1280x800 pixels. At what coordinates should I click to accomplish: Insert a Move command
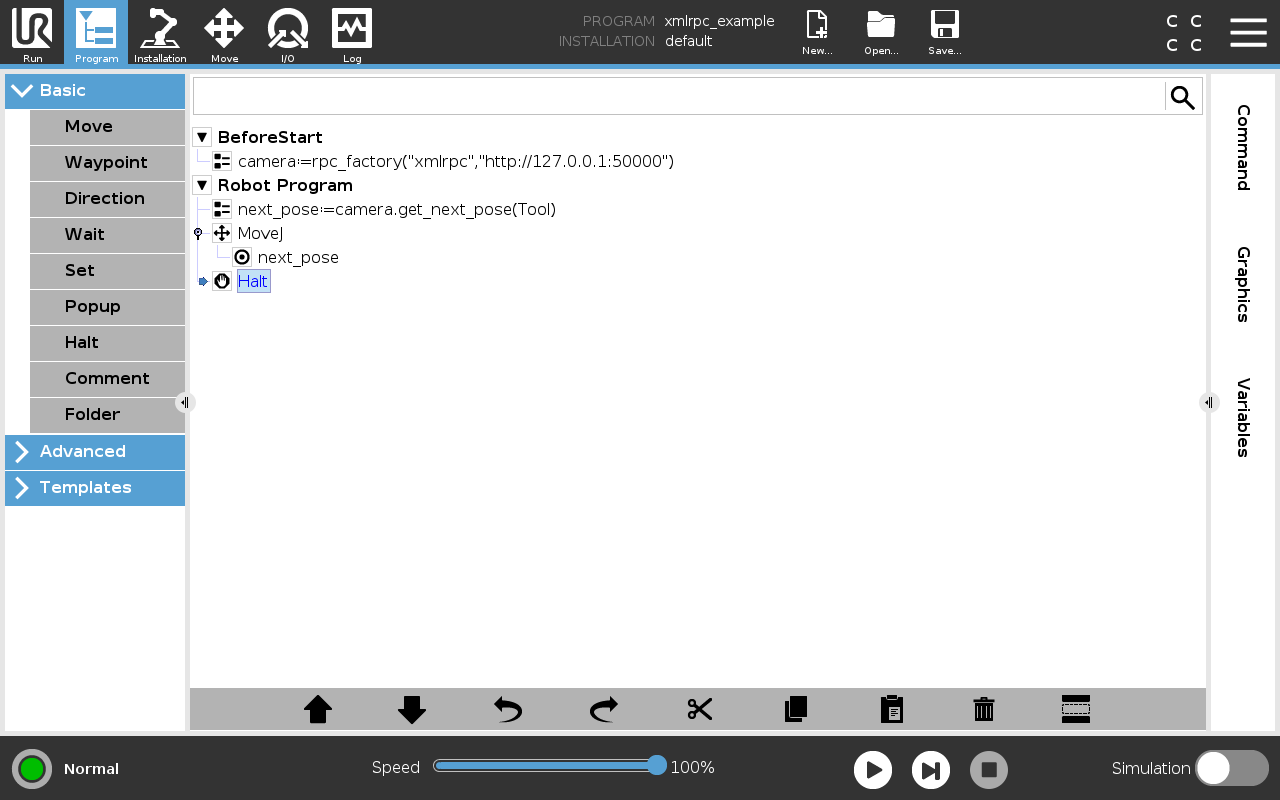(x=107, y=127)
